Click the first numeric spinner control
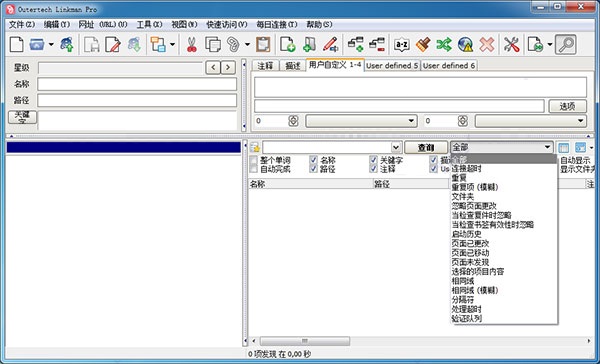 pyautogui.click(x=293, y=121)
